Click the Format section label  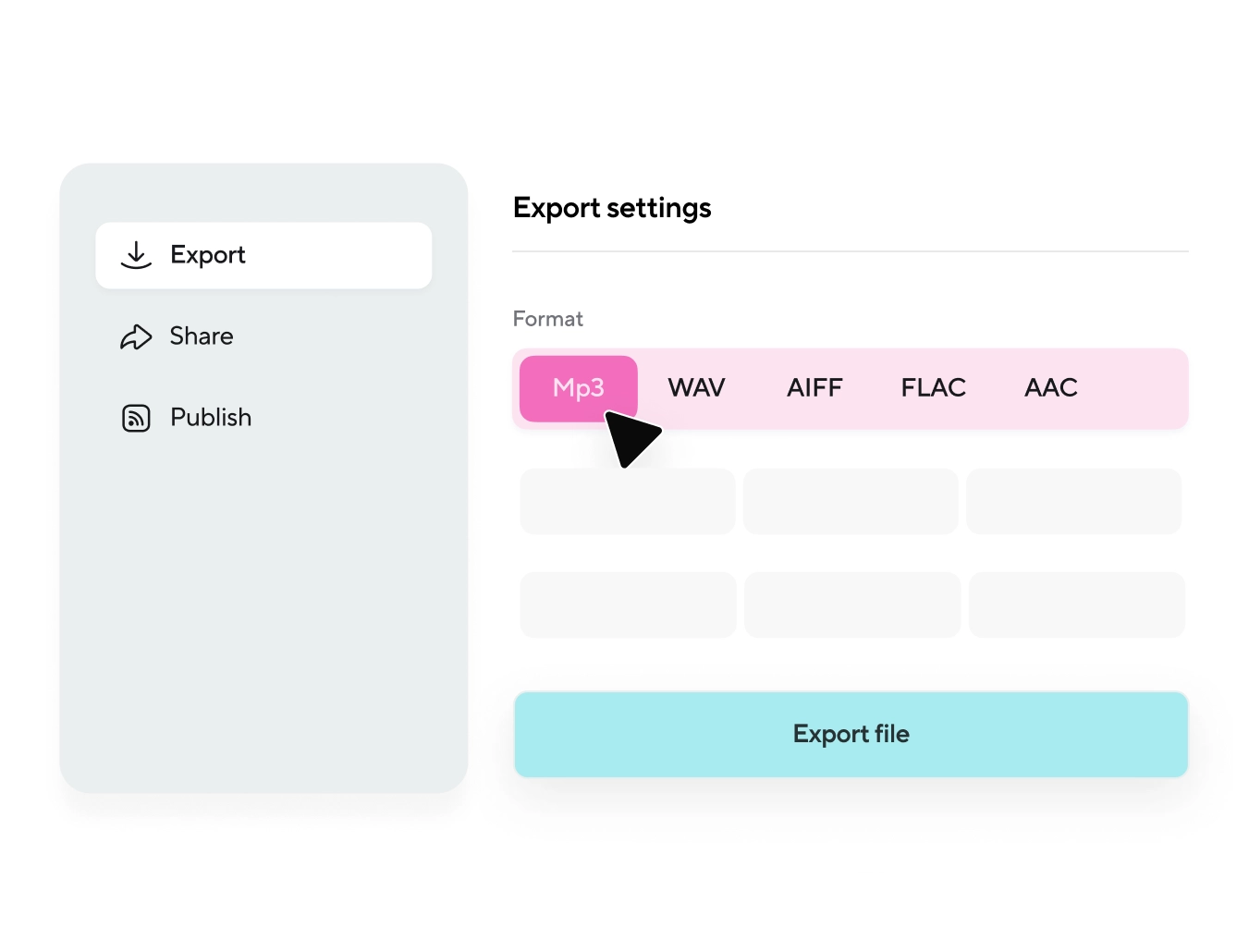point(548,319)
